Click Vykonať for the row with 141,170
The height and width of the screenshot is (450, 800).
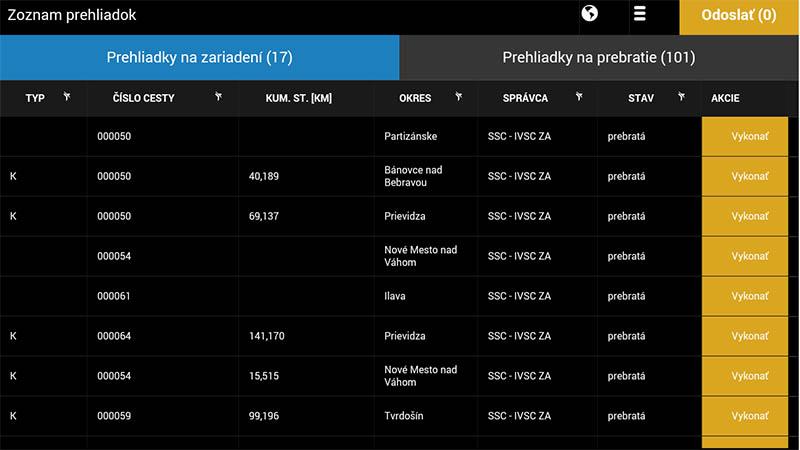pos(745,336)
